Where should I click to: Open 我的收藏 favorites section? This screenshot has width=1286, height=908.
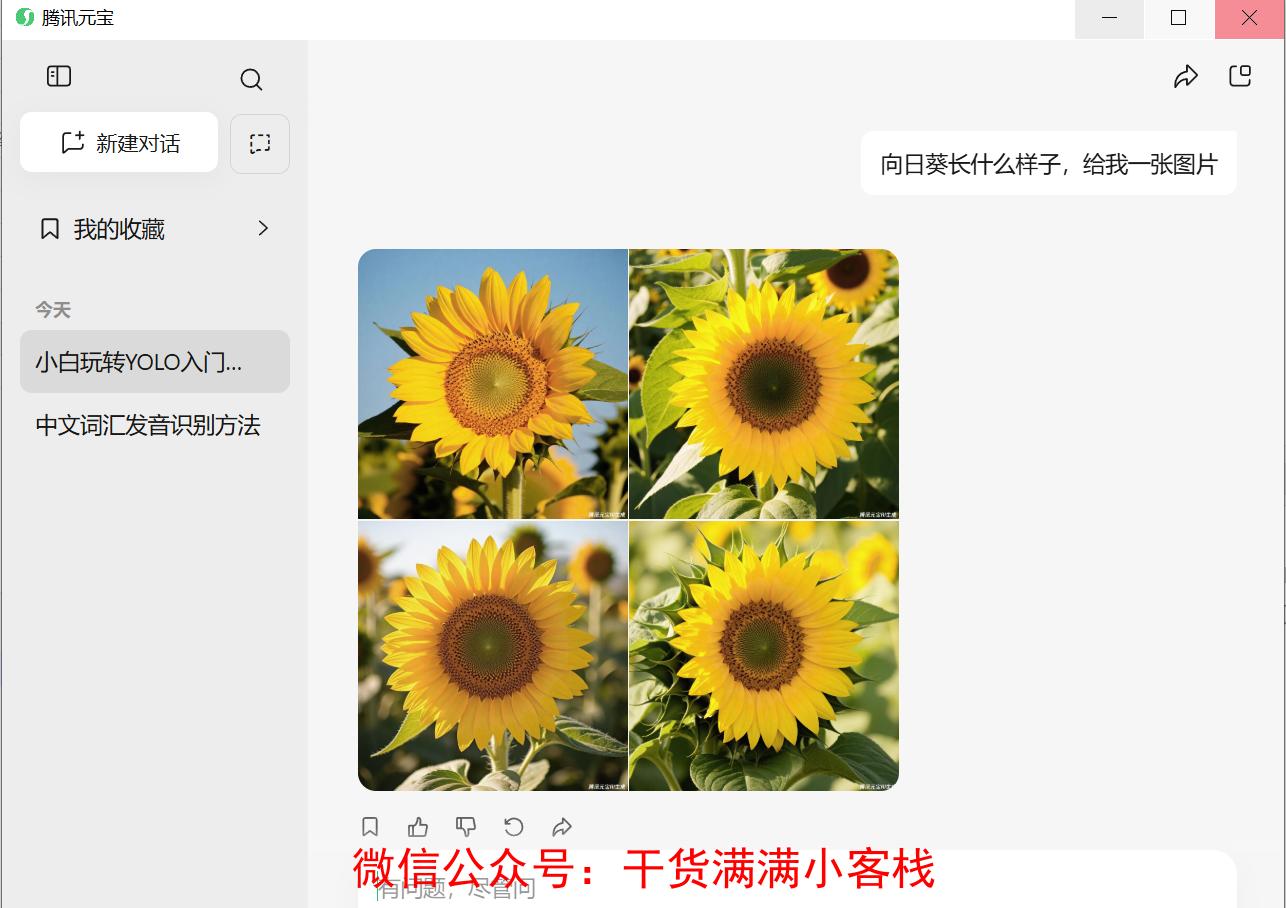pos(118,230)
